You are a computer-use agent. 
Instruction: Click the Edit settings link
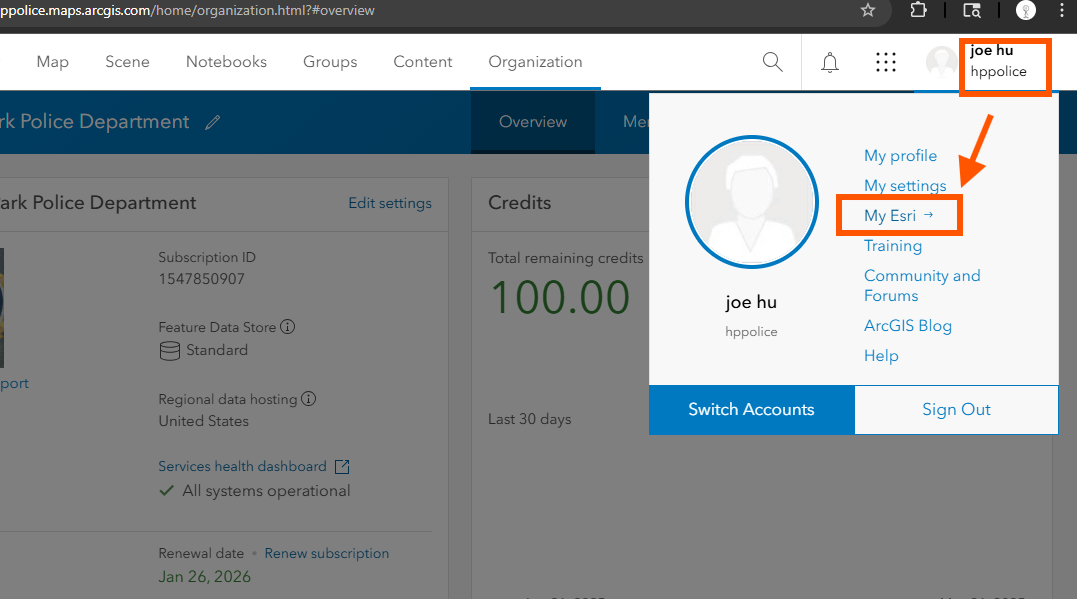tap(390, 203)
